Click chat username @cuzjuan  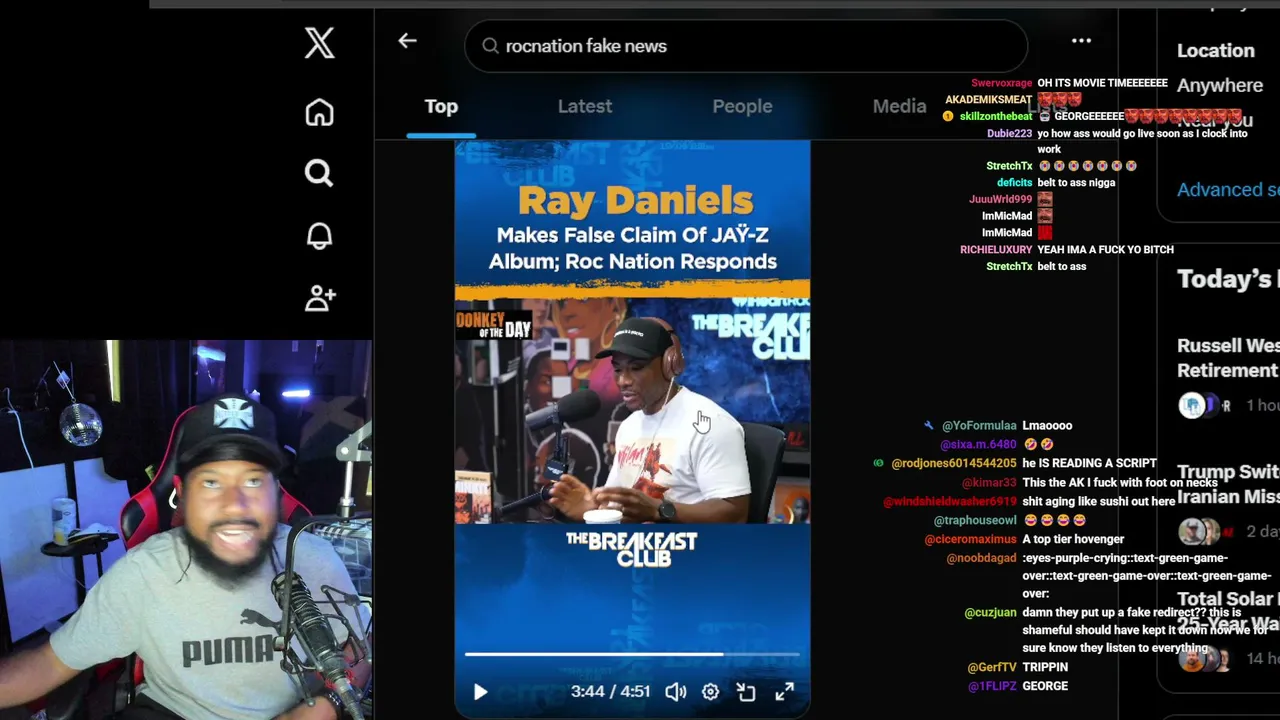pos(990,612)
